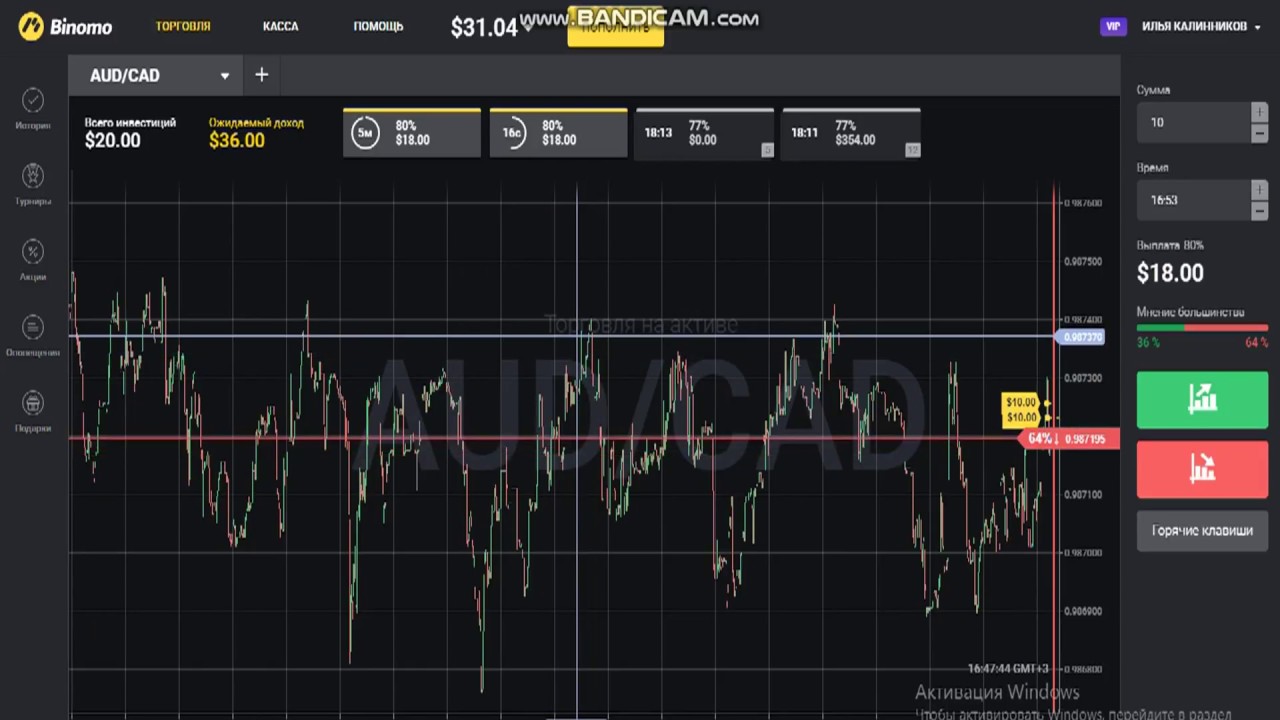Open the Горячие клавиши button

1202,531
